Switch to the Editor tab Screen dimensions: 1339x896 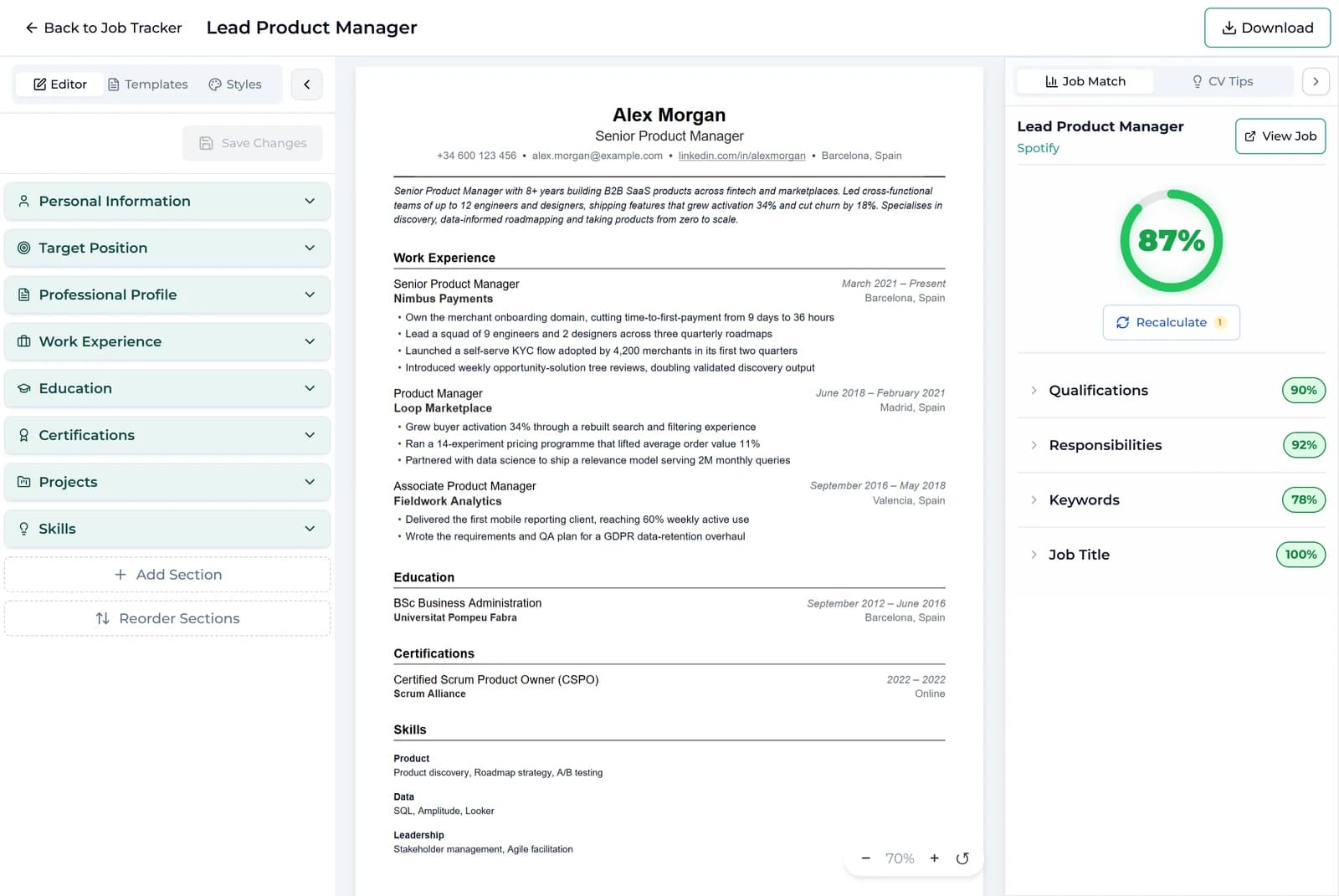click(59, 84)
